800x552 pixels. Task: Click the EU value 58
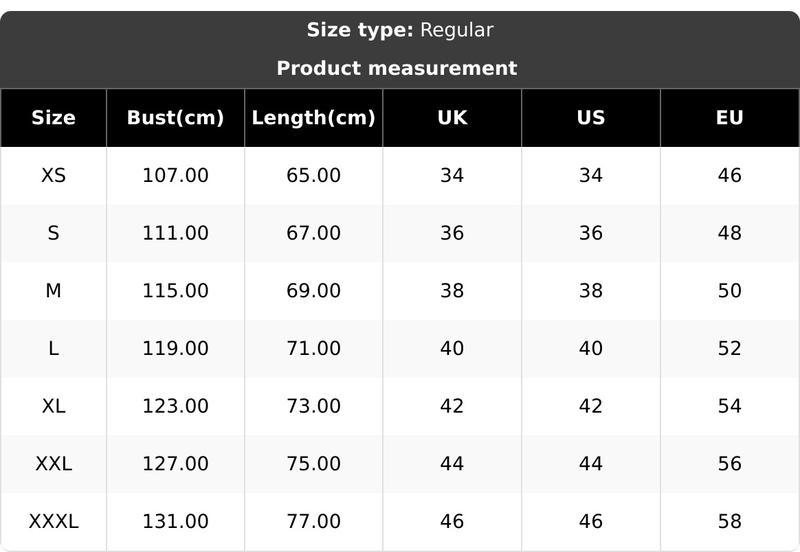click(729, 521)
